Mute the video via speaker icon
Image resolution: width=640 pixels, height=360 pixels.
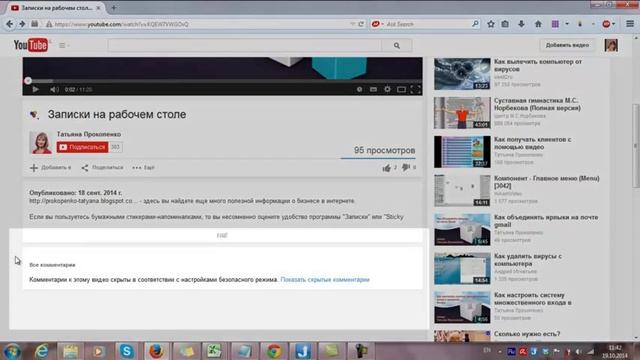click(54, 89)
